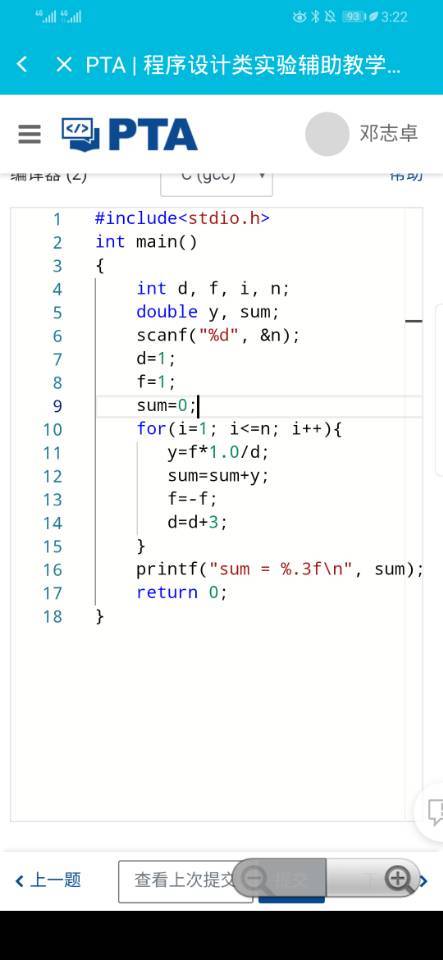Tap the for loop header line
The height and width of the screenshot is (960, 443).
coord(239,429)
